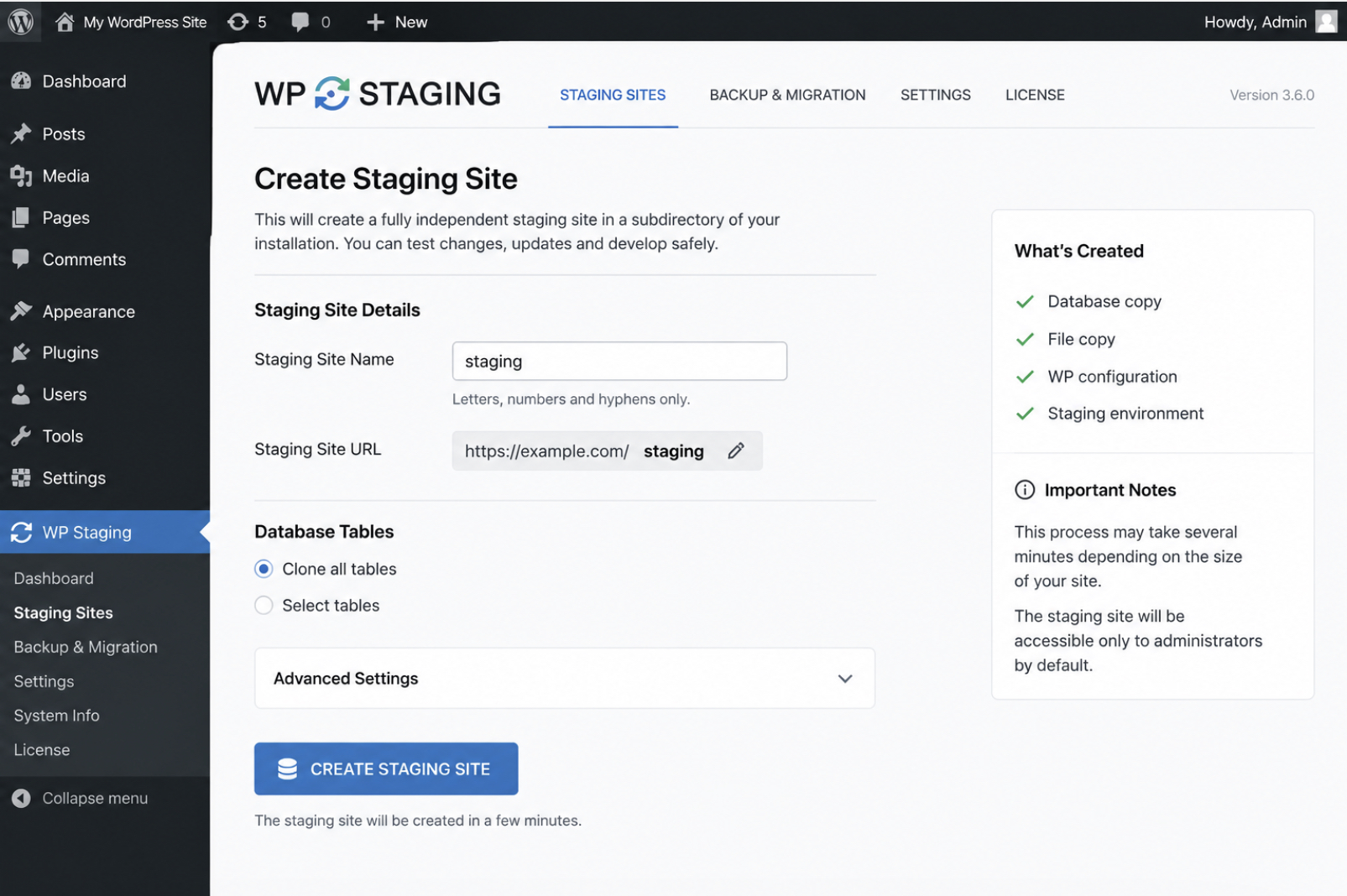Open Backup & Migration submenu link

86,648
